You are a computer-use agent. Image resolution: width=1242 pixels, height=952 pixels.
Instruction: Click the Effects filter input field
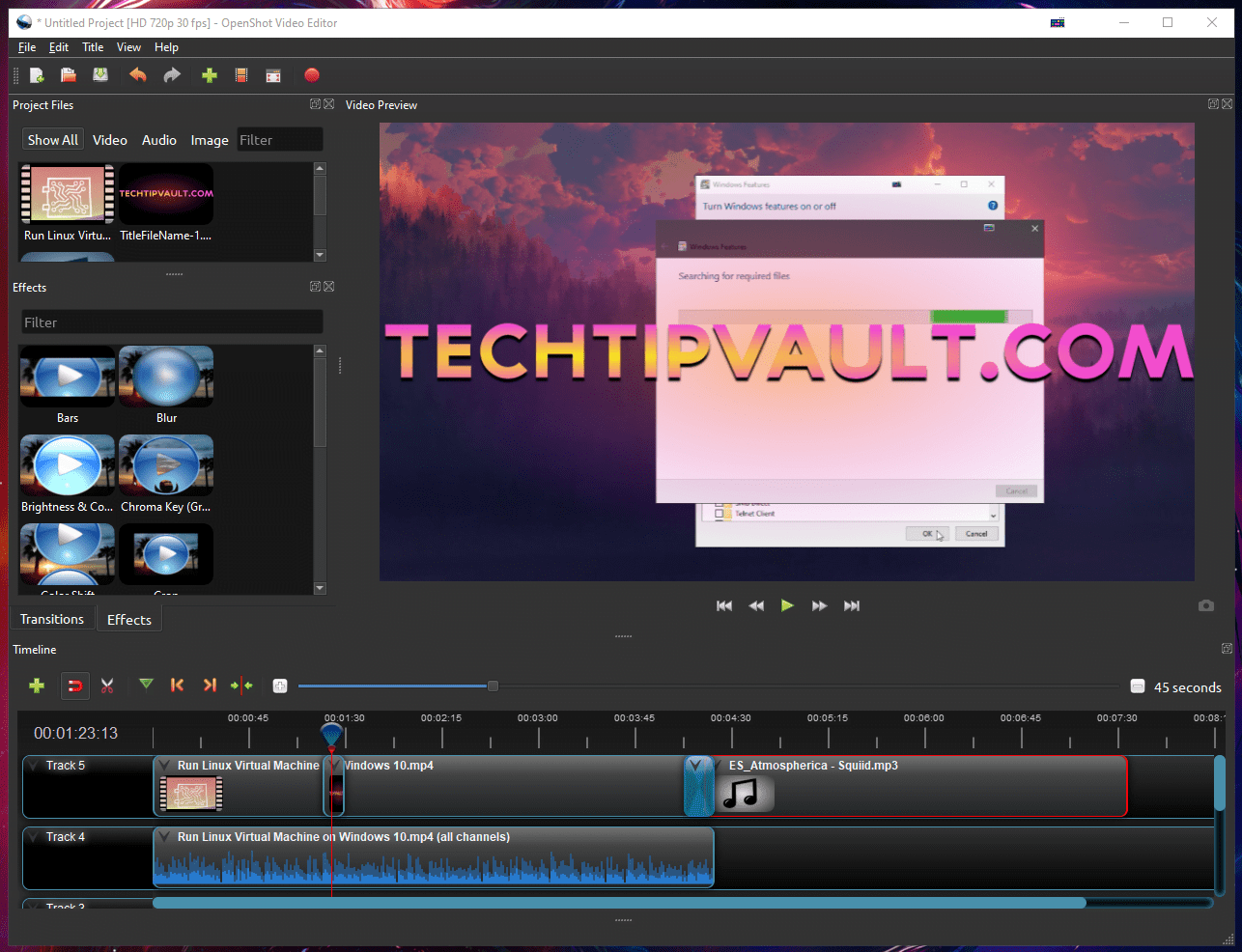pos(171,321)
